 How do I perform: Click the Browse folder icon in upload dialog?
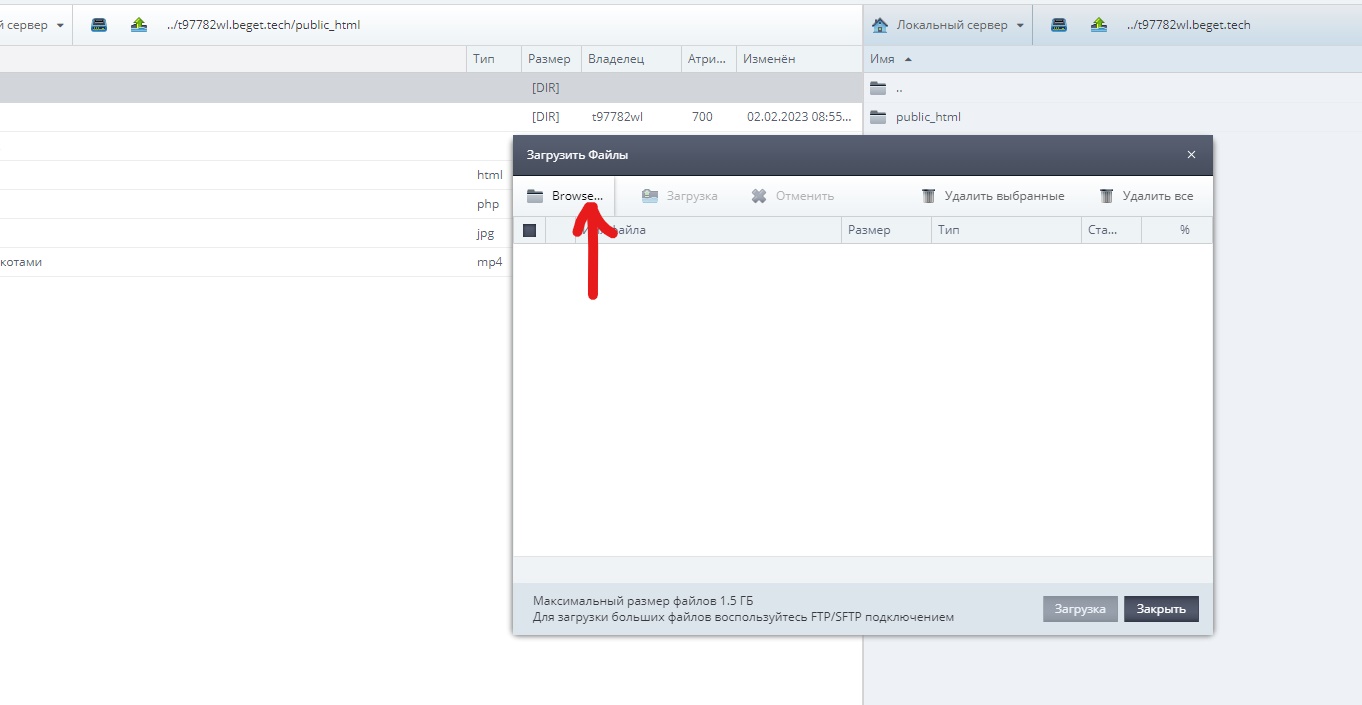(535, 196)
